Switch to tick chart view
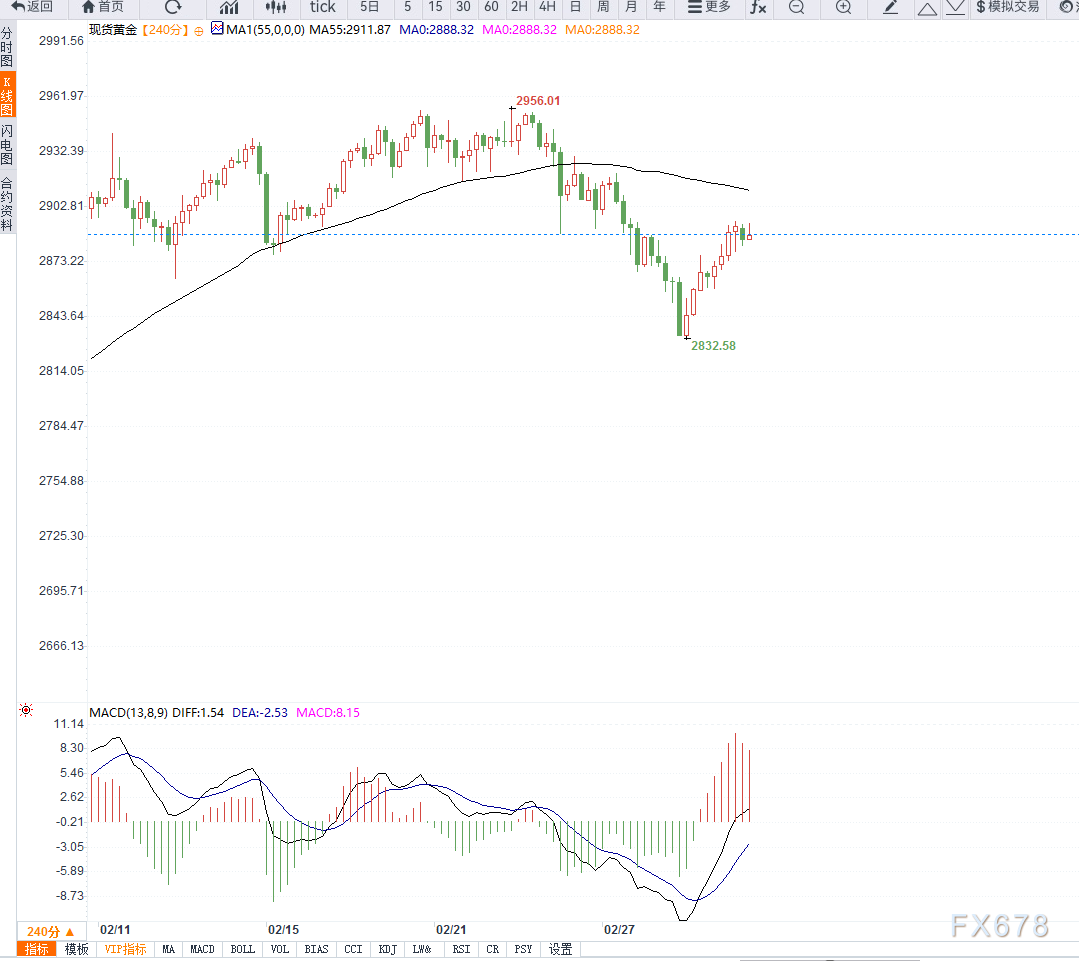1079x961 pixels. 323,7
